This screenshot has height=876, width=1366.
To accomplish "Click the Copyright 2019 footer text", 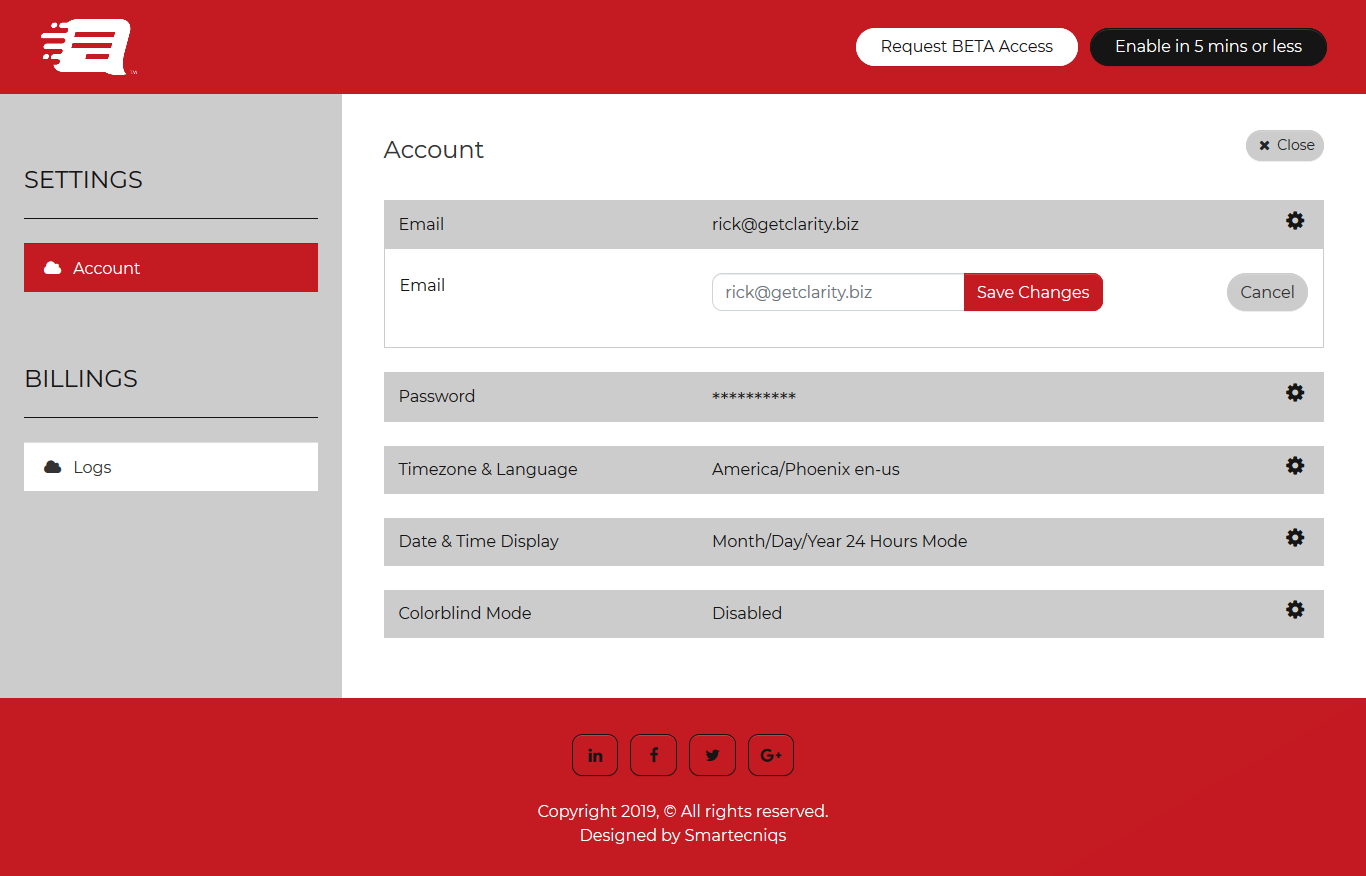I will tap(683, 811).
